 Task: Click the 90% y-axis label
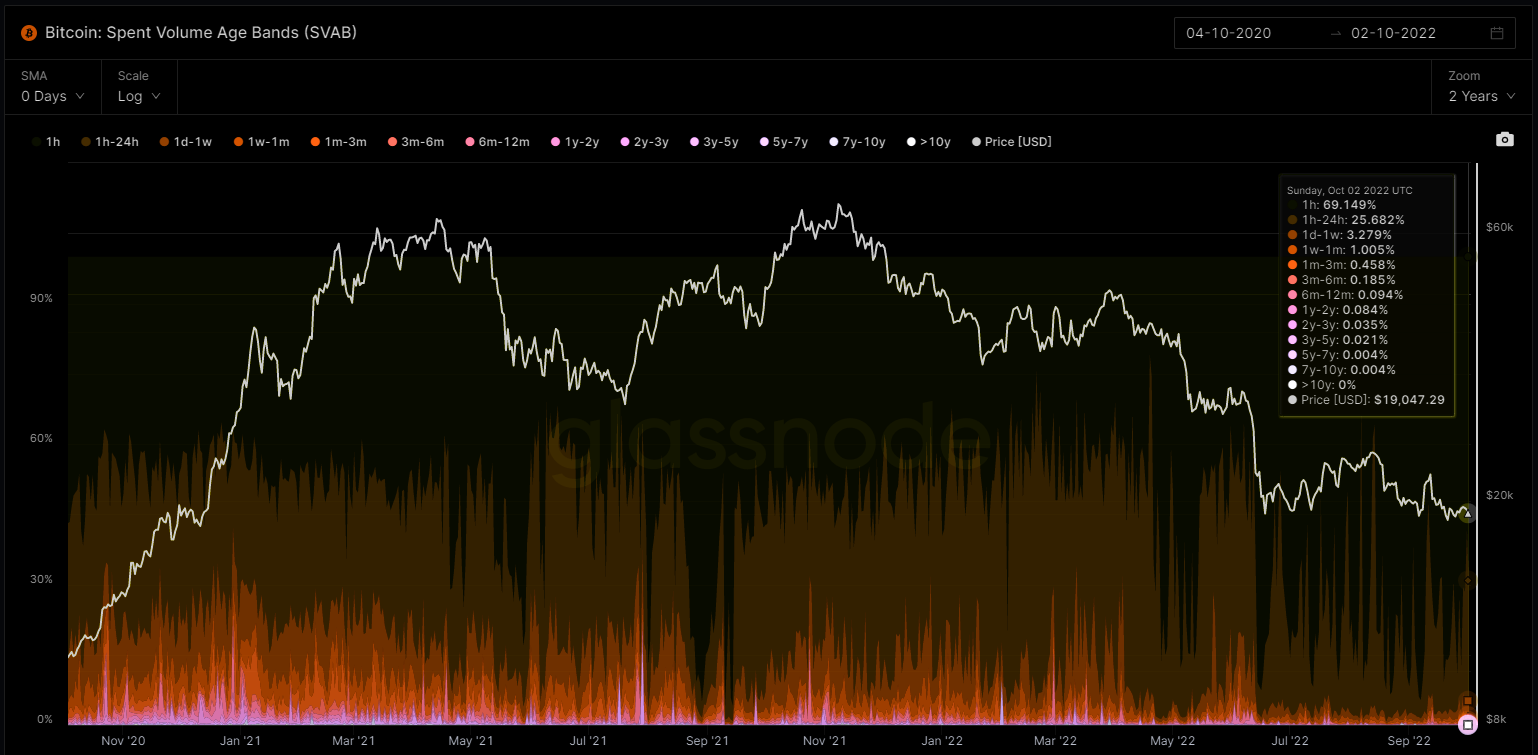pos(40,298)
